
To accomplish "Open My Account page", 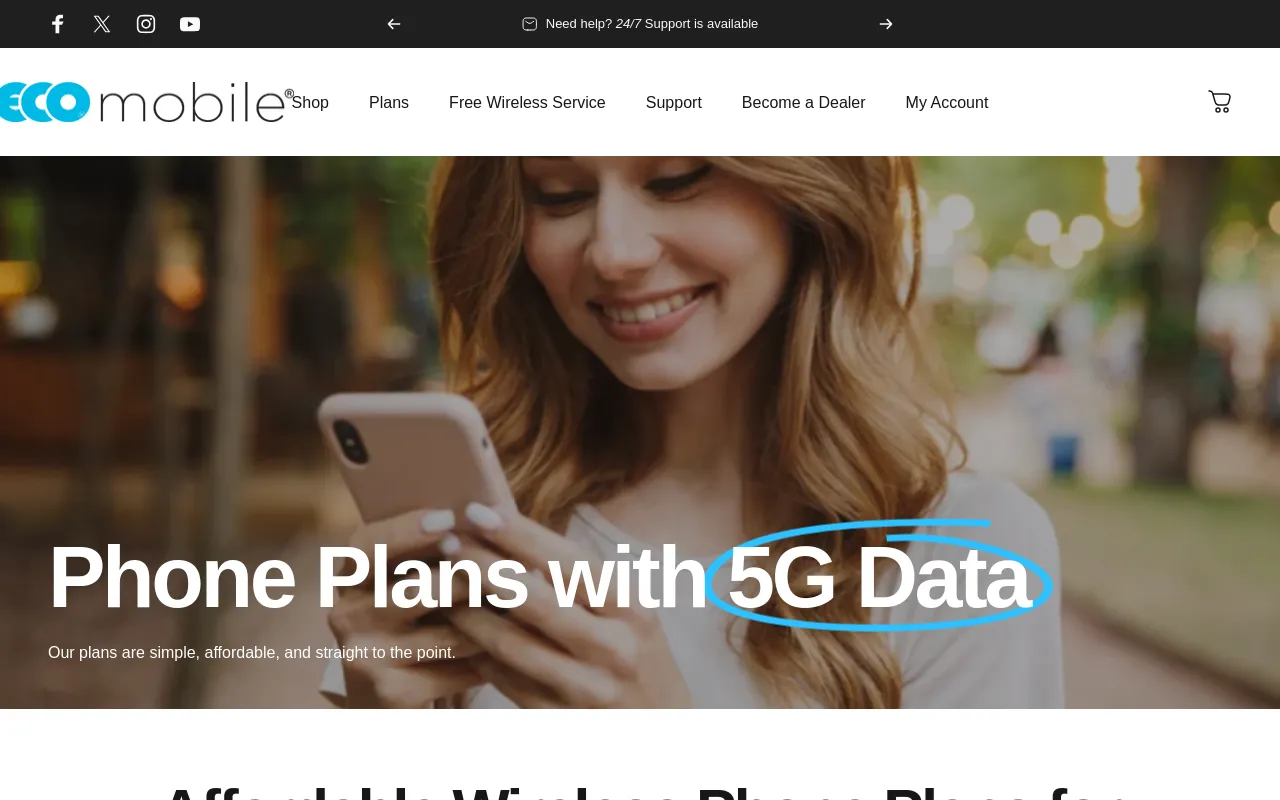I will [947, 103].
